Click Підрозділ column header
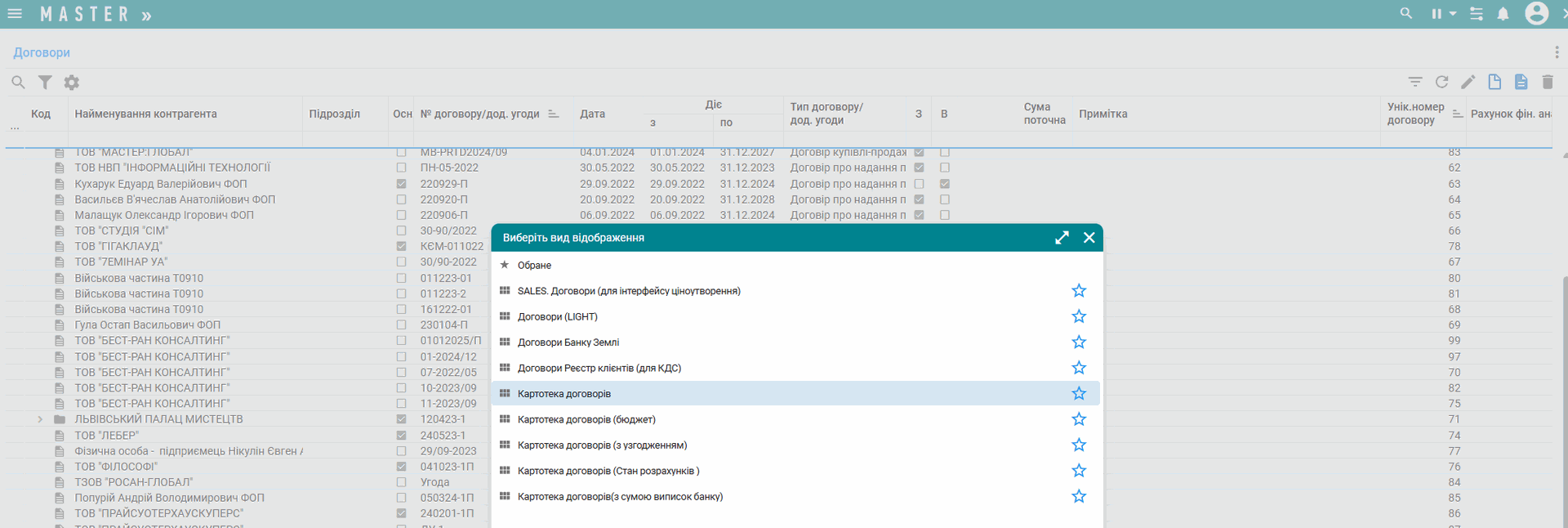The image size is (1568, 528). click(334, 114)
